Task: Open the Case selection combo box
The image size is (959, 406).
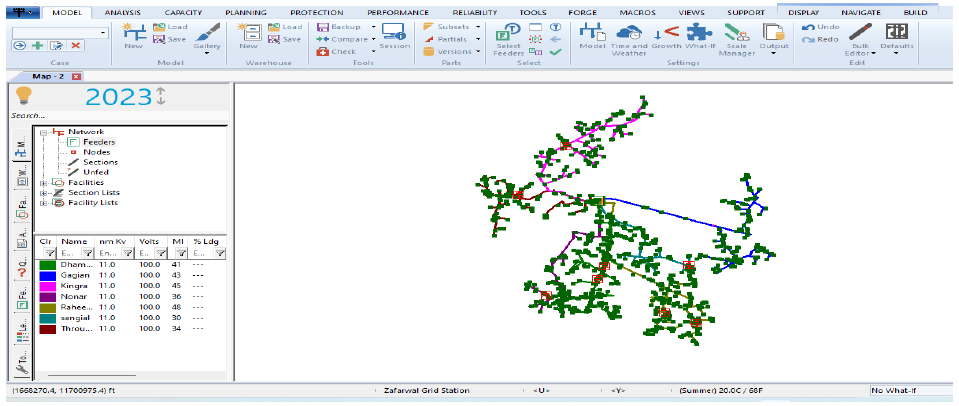Action: [60, 32]
